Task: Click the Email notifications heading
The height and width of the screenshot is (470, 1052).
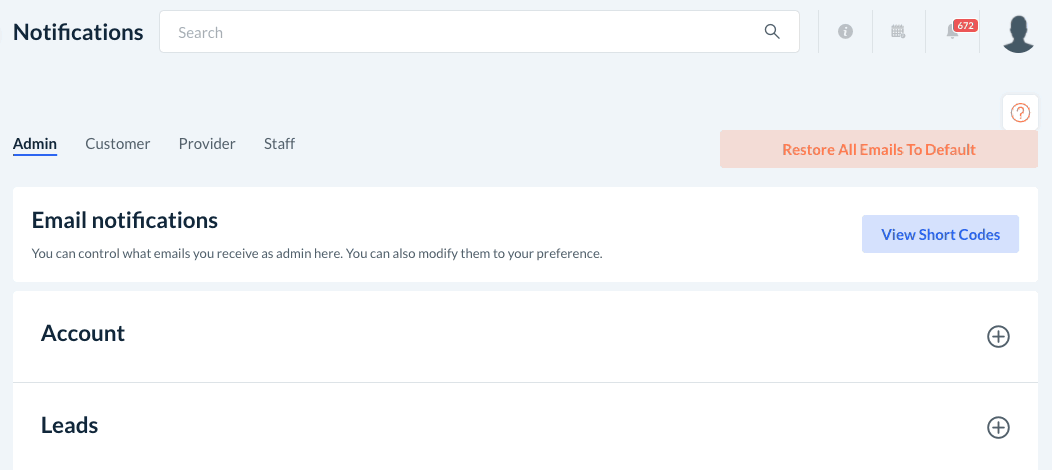Action: [125, 220]
